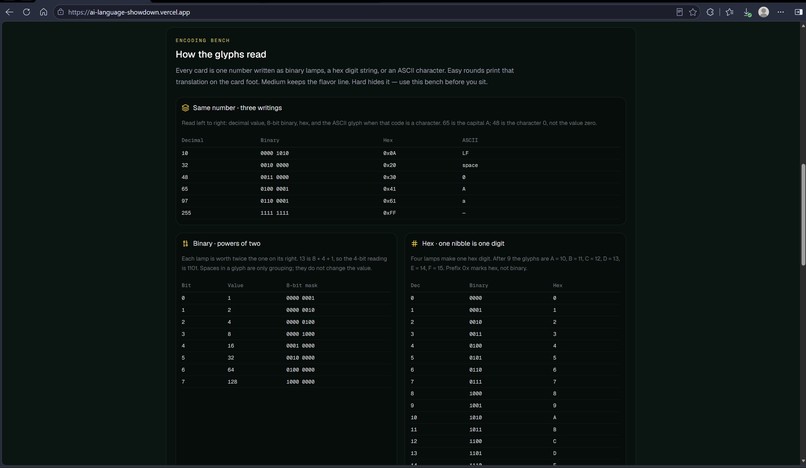Click the 'ASCII' column header
The width and height of the screenshot is (806, 468).
pyautogui.click(x=470, y=140)
